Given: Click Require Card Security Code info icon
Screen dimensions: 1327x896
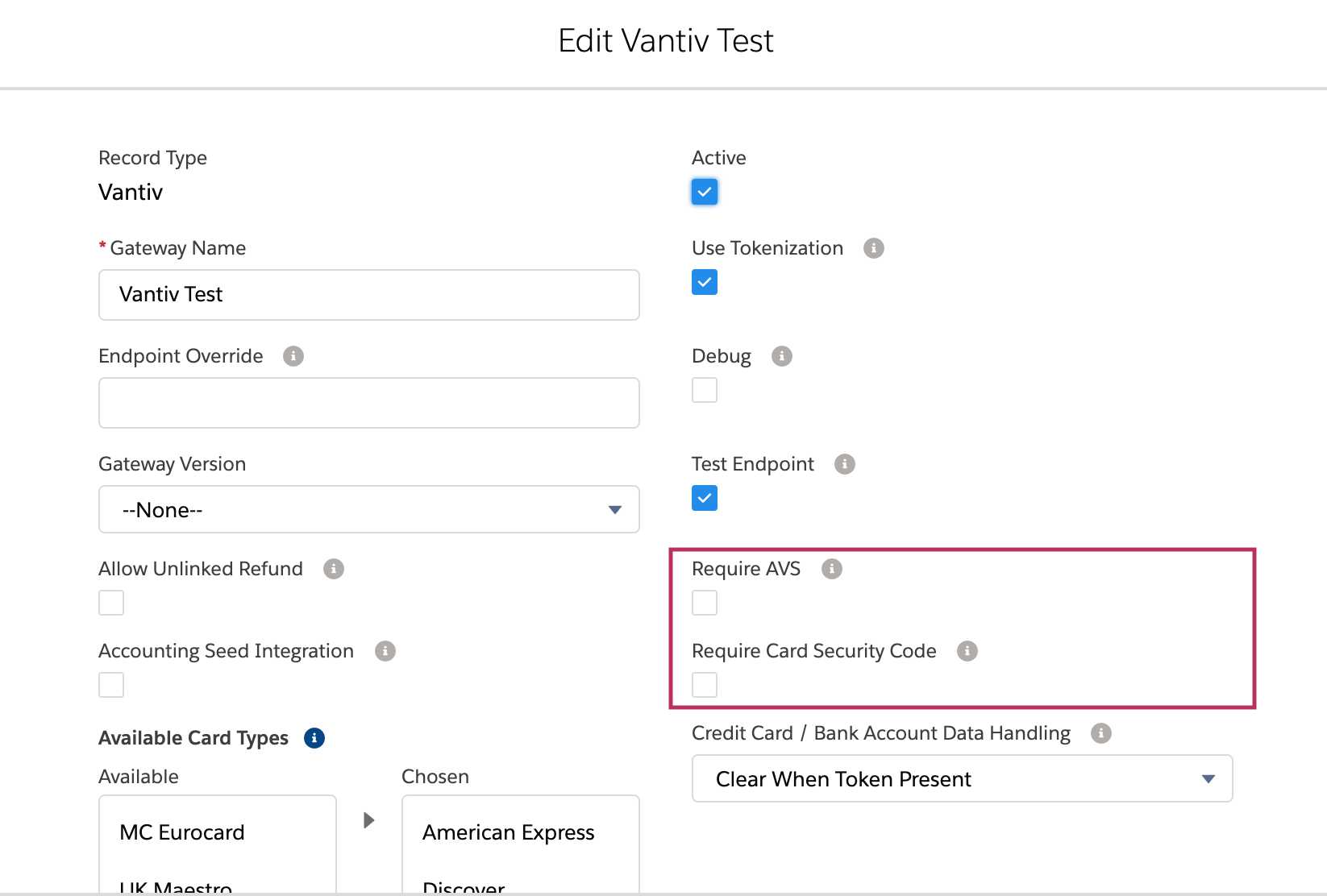Looking at the screenshot, I should [967, 651].
